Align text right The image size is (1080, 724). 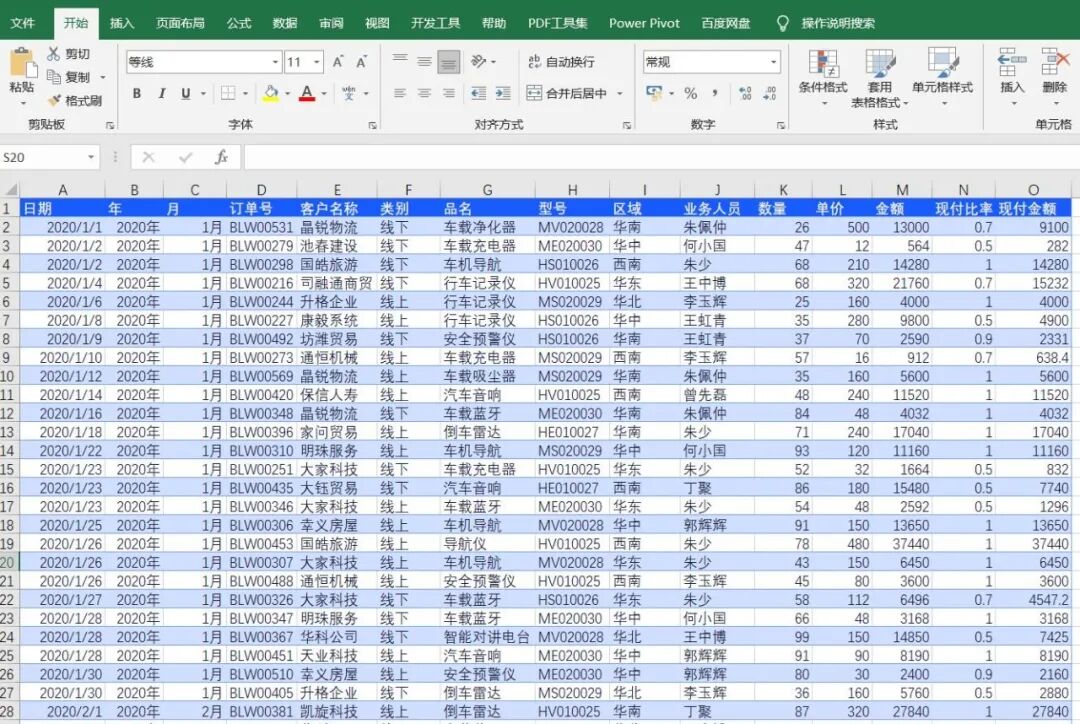pyautogui.click(x=449, y=93)
